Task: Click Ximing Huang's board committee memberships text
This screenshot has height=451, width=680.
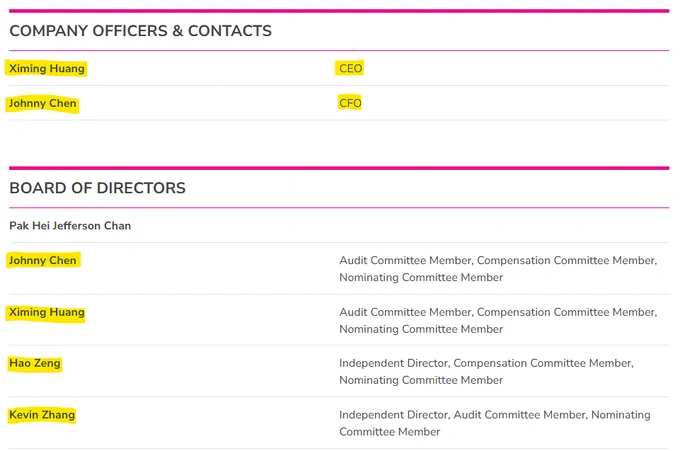Action: (498, 320)
